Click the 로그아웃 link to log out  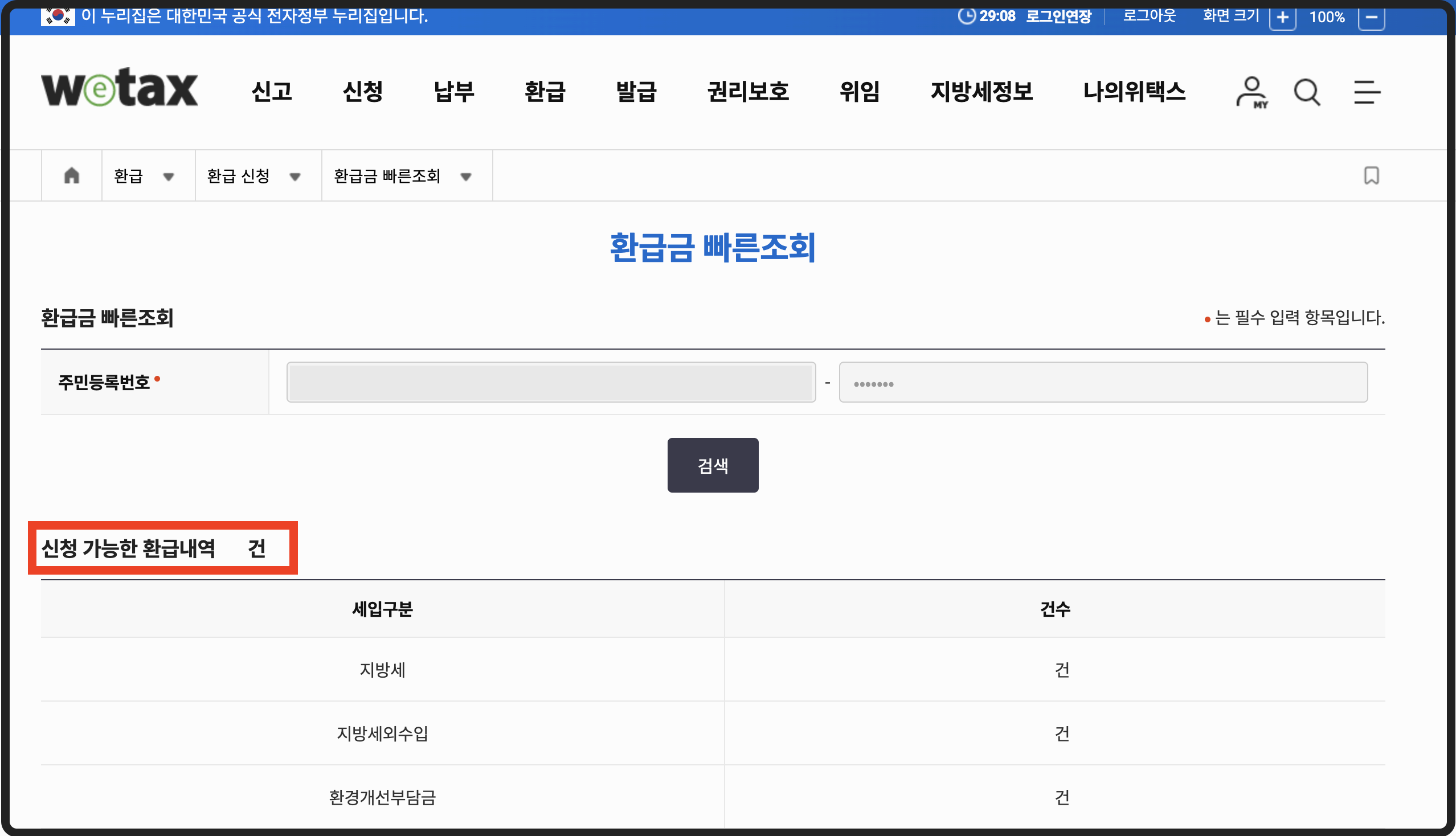(x=1148, y=15)
